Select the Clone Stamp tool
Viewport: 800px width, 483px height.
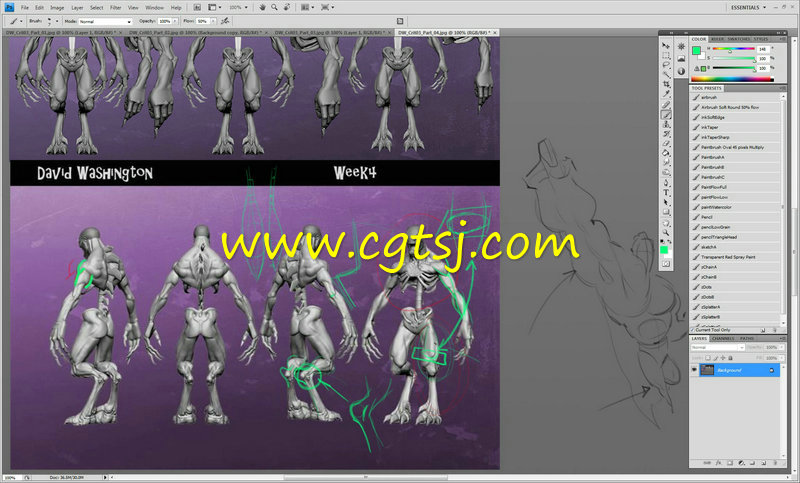pos(666,124)
